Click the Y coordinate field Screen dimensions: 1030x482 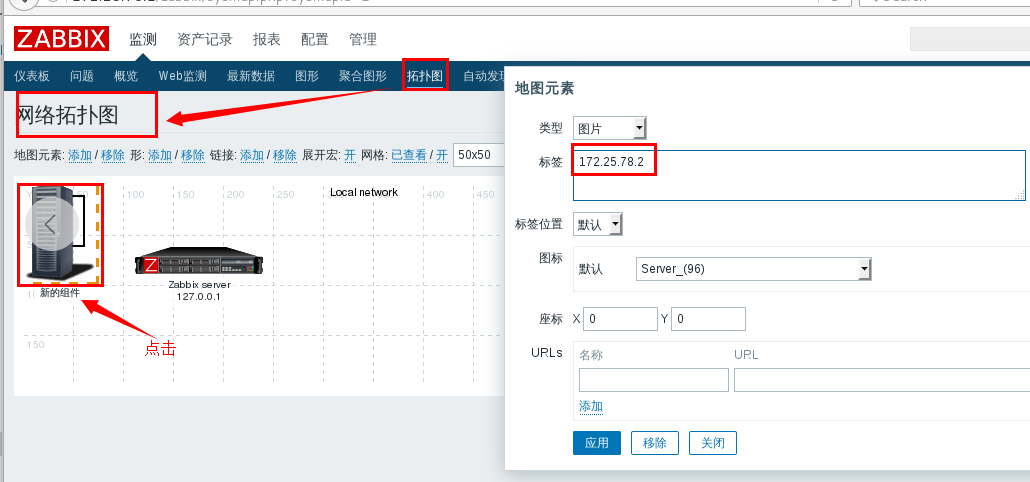(x=708, y=319)
